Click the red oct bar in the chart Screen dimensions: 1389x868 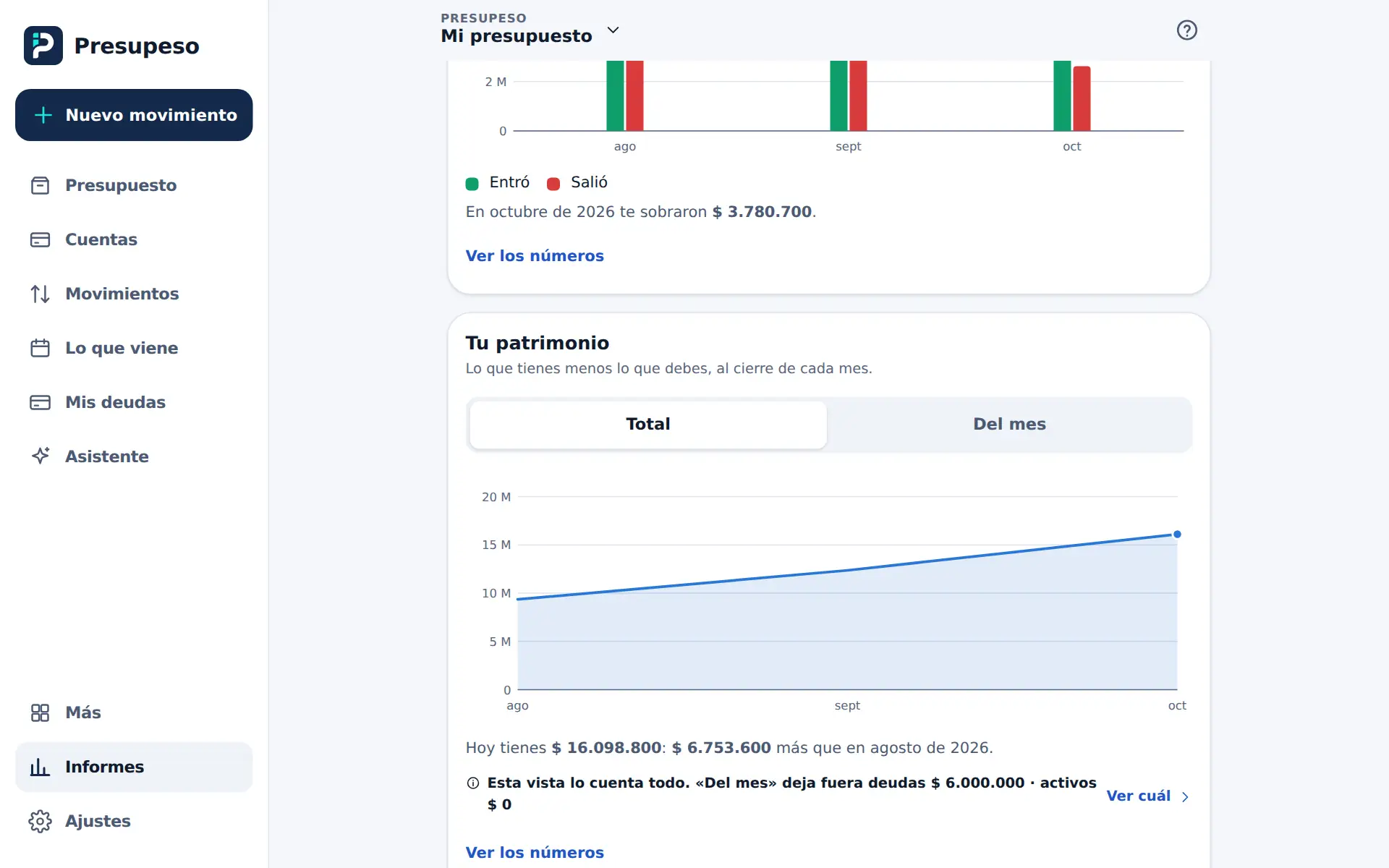pos(1082,98)
